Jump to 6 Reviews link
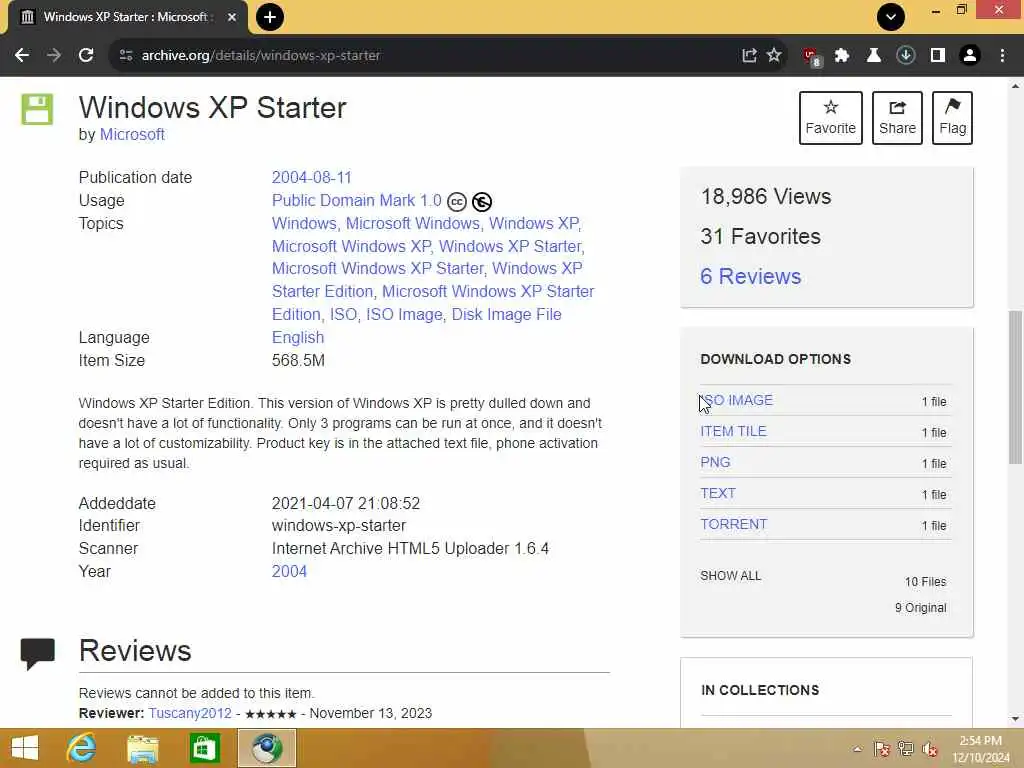Viewport: 1024px width, 768px height. point(750,276)
